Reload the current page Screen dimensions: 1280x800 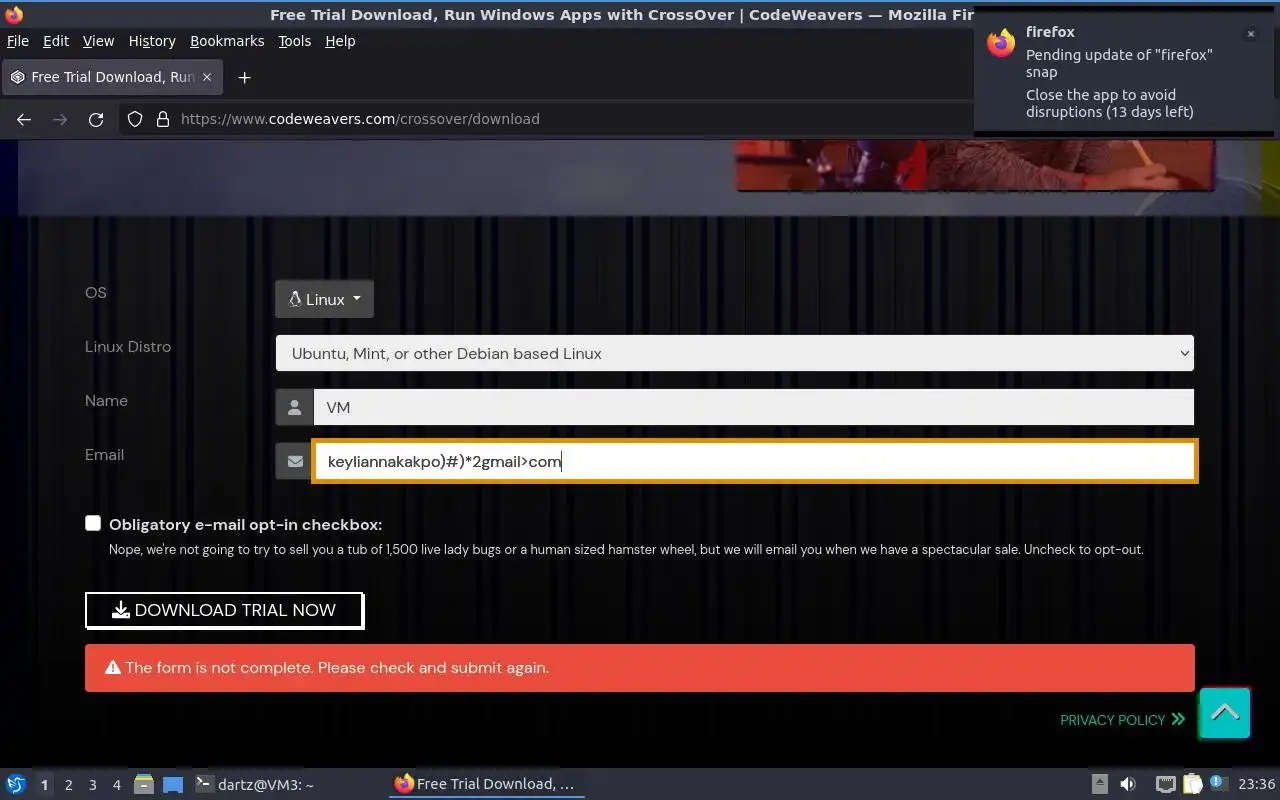click(96, 119)
